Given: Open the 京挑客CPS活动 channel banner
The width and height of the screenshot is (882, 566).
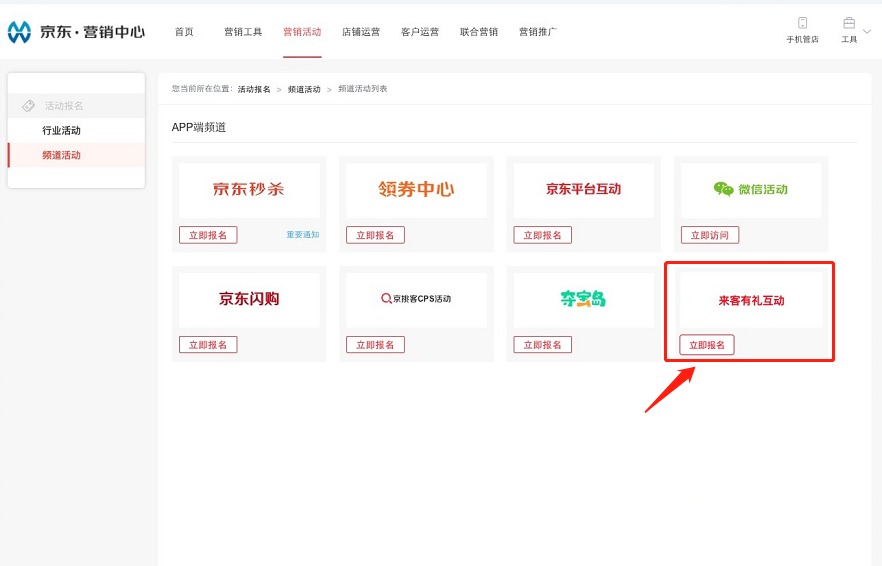Looking at the screenshot, I should (x=416, y=300).
